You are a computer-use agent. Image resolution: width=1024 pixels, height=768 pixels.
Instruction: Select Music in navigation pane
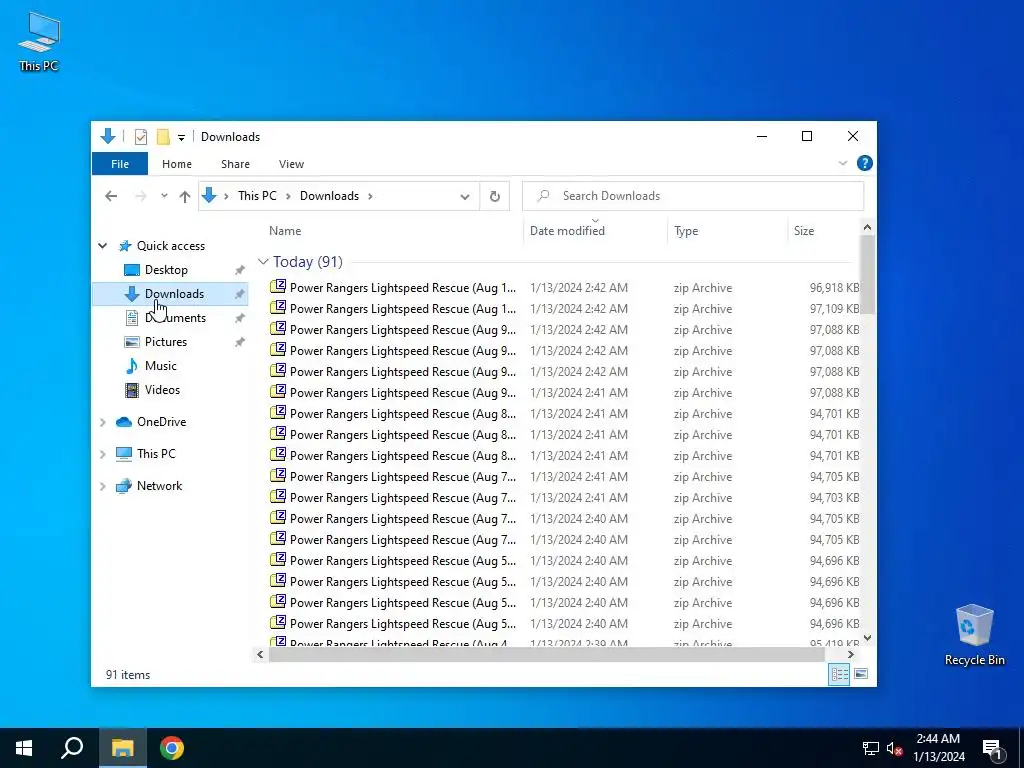(x=161, y=366)
